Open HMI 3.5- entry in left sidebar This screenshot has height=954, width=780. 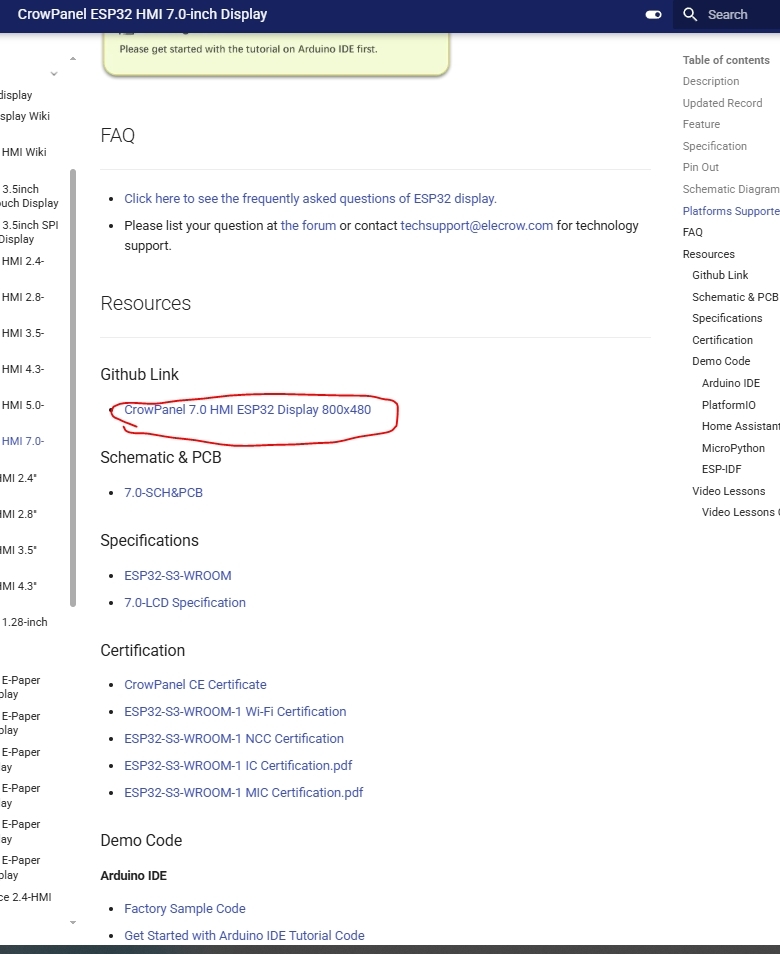23,333
